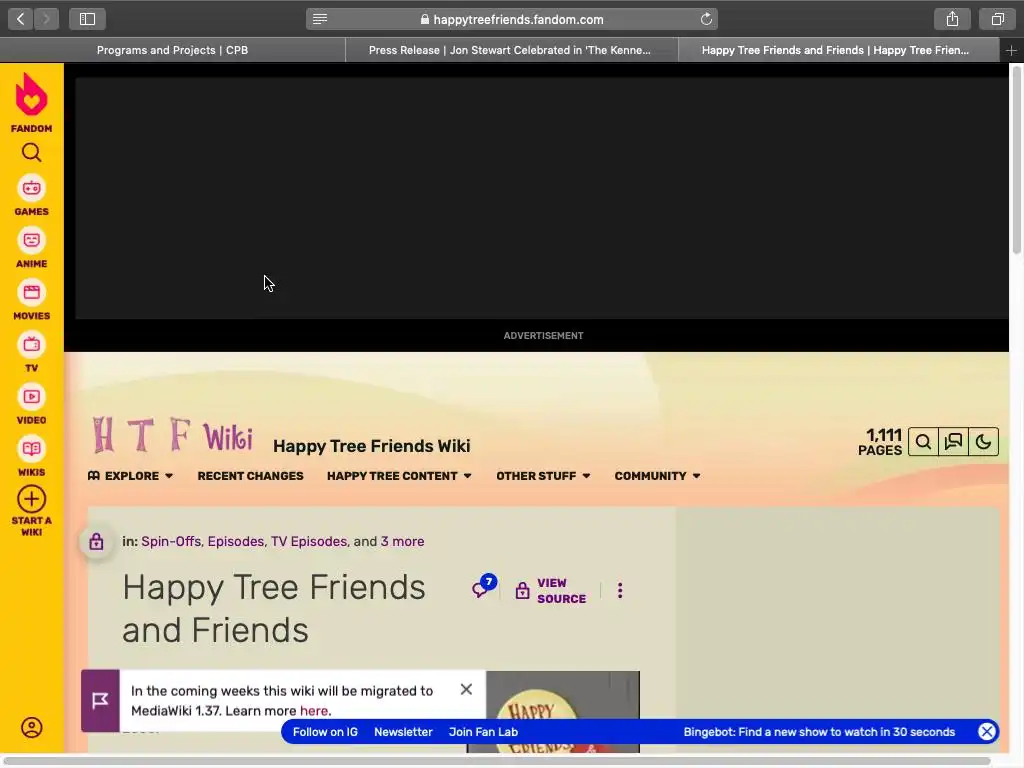Screen dimensions: 1024x768
Task: Click the Happy Tree Friends article image
Action: tap(554, 712)
